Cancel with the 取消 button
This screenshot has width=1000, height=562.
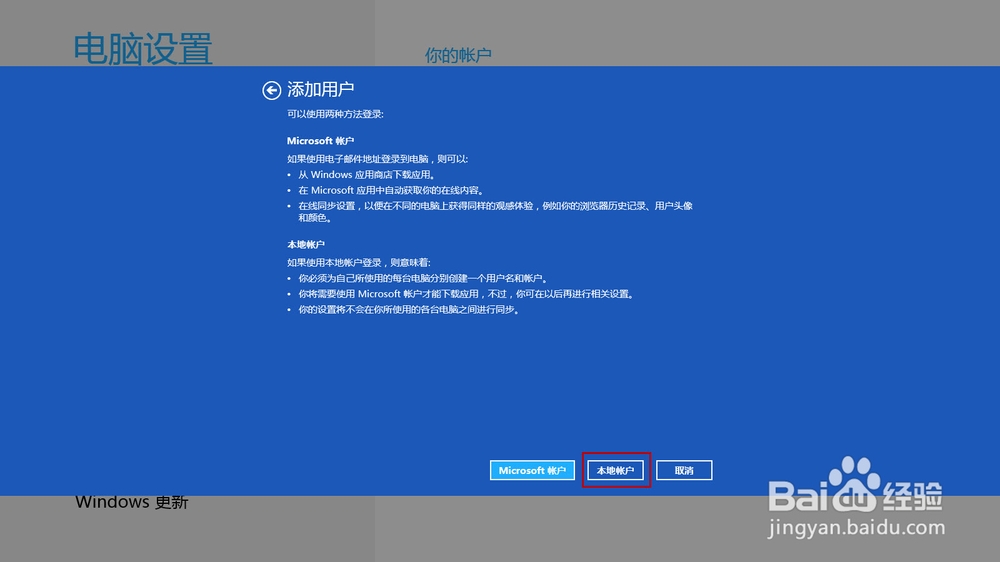point(684,470)
